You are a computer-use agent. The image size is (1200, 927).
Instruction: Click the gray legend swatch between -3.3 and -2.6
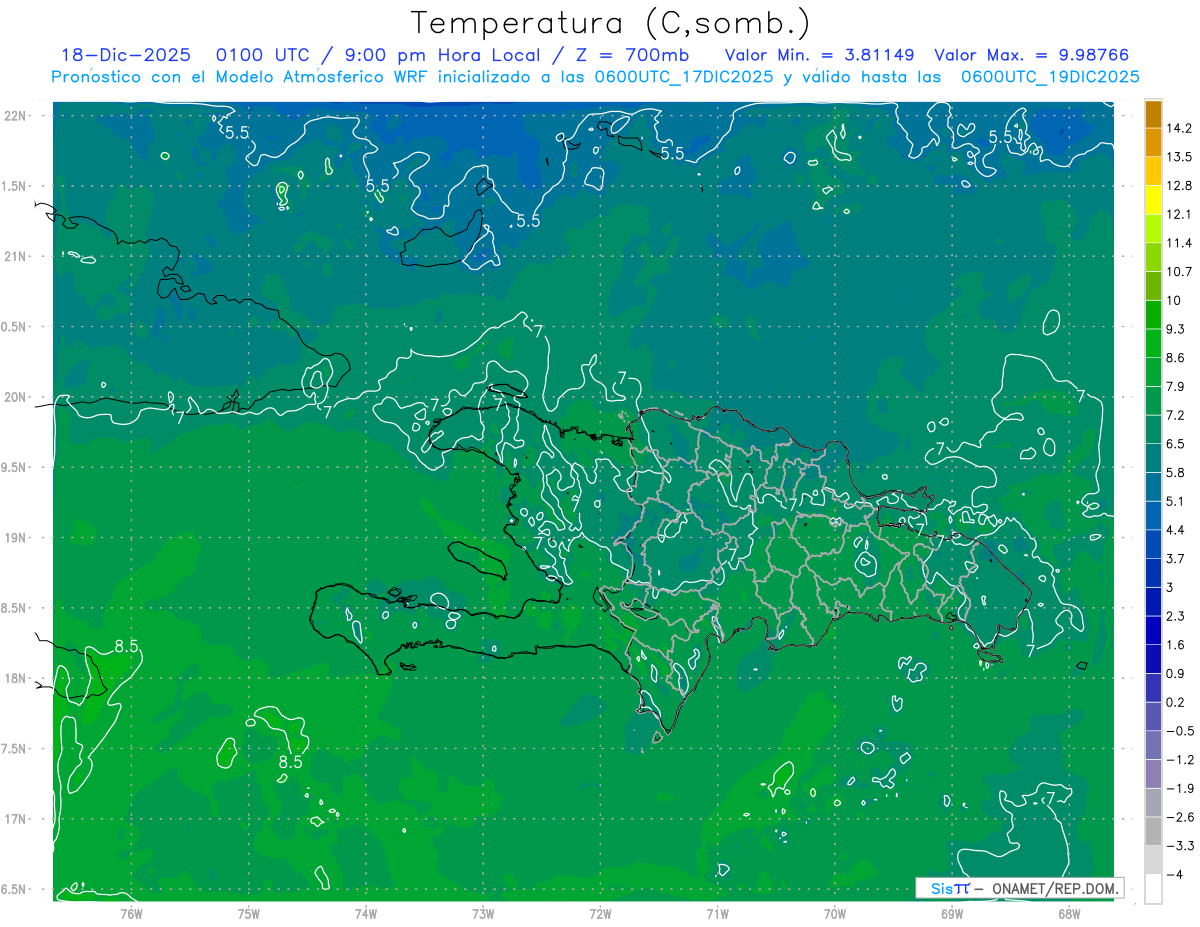[x=1153, y=831]
